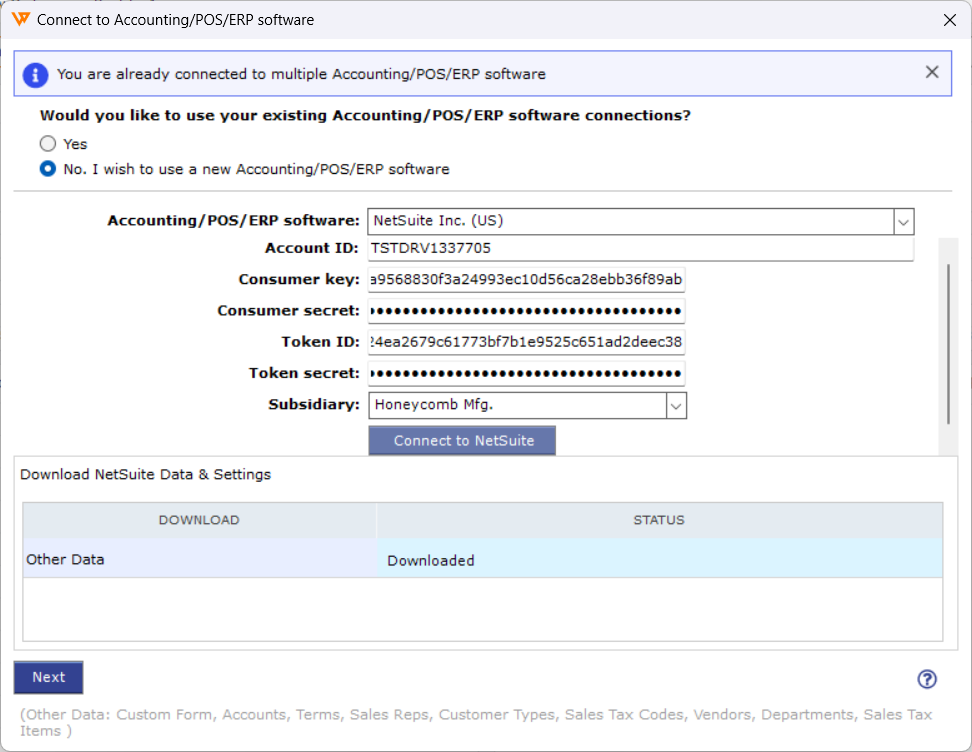Click the vertical scrollbar of form
The image size is (972, 752).
pyautogui.click(x=948, y=344)
